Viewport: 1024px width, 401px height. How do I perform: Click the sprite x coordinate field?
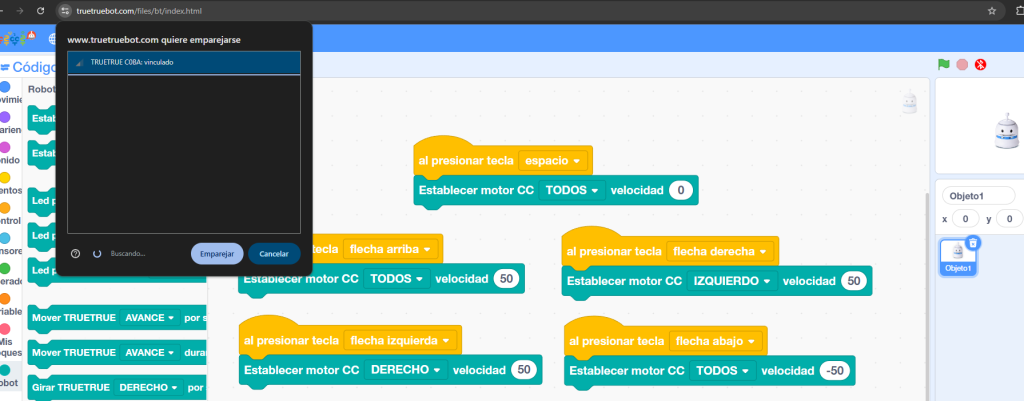965,219
